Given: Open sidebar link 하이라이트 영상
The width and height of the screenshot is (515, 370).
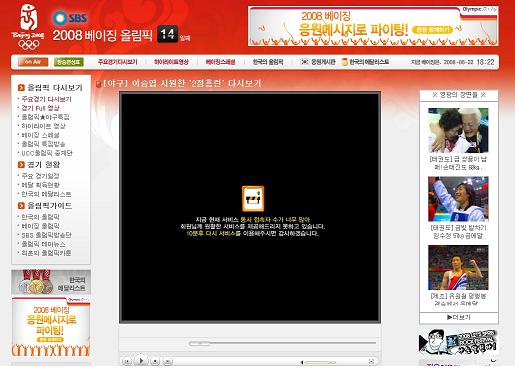Looking at the screenshot, I should coord(43,126).
